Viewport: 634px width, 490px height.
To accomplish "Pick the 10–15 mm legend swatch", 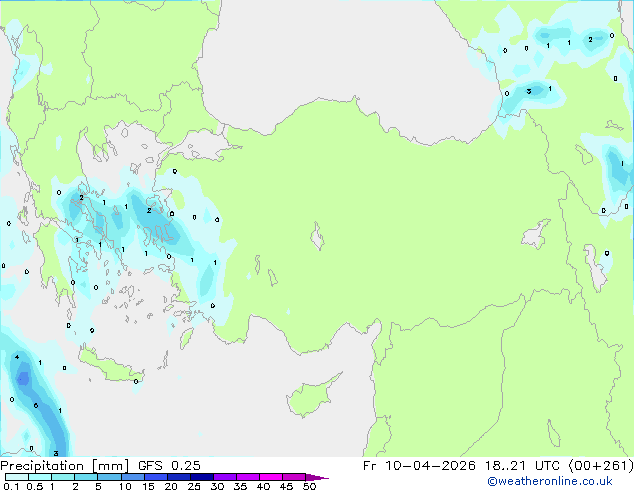I will 132,477.
